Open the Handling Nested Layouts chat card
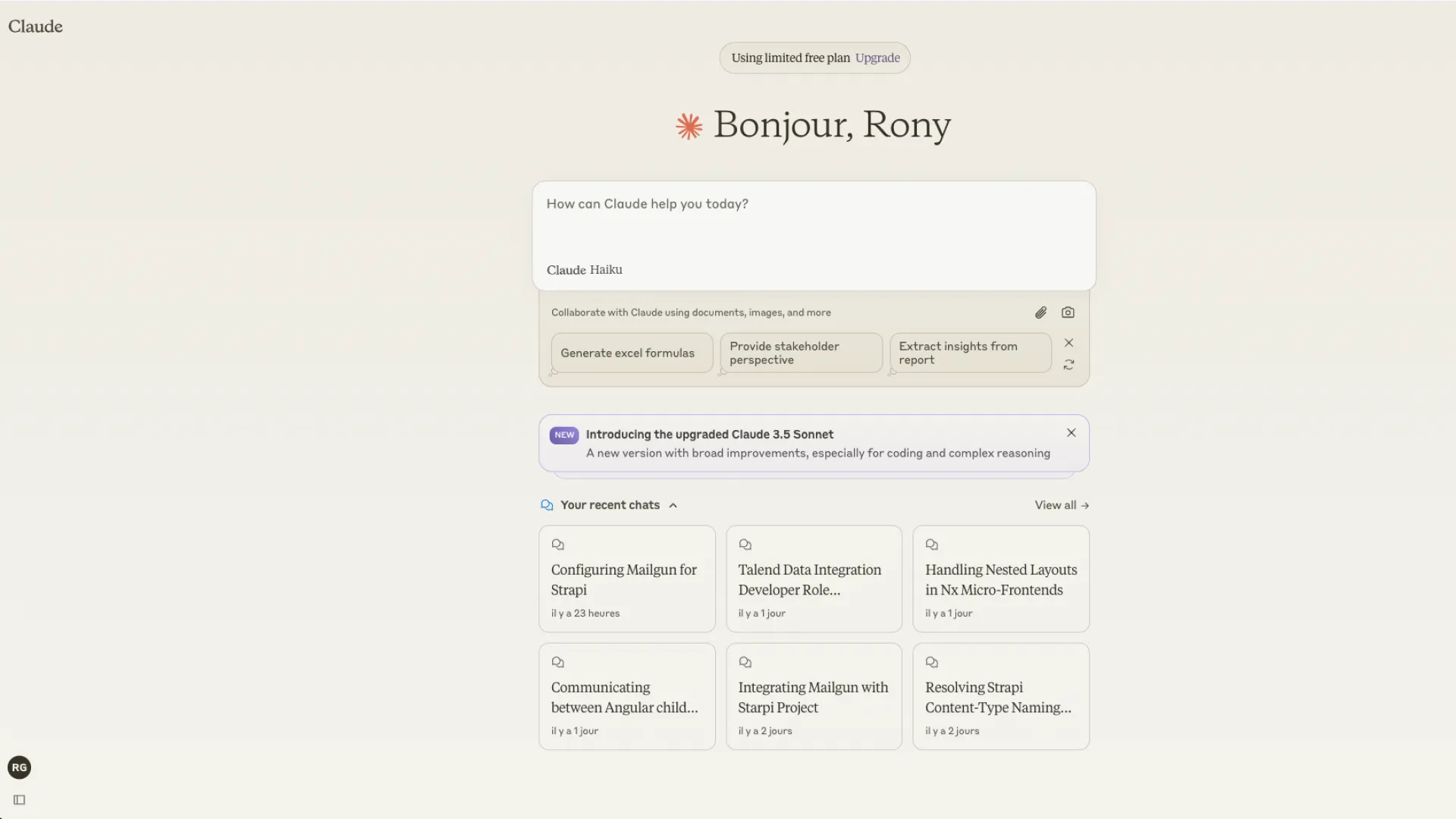 [1000, 579]
